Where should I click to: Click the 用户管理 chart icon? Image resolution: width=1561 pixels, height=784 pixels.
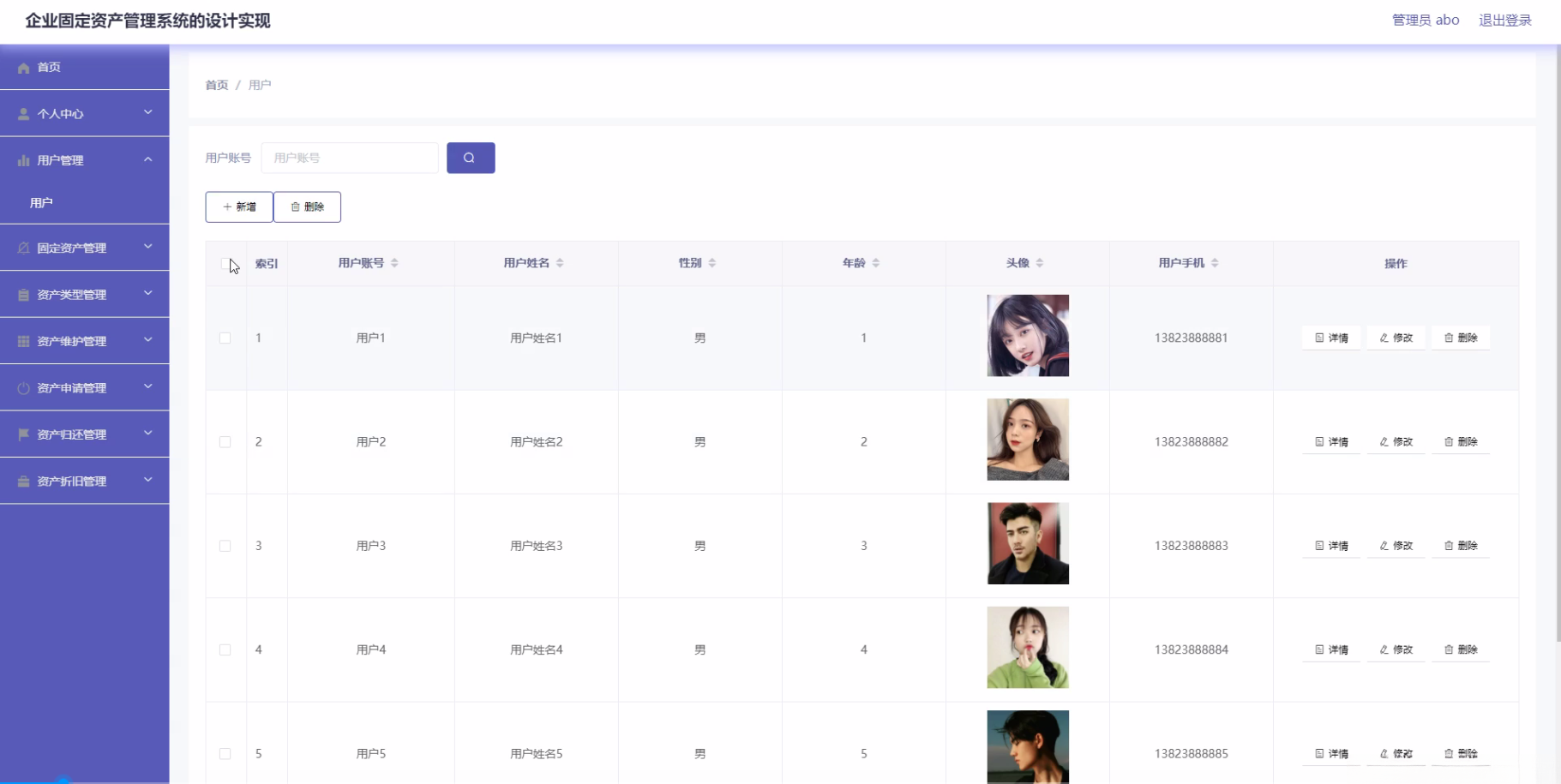21,160
